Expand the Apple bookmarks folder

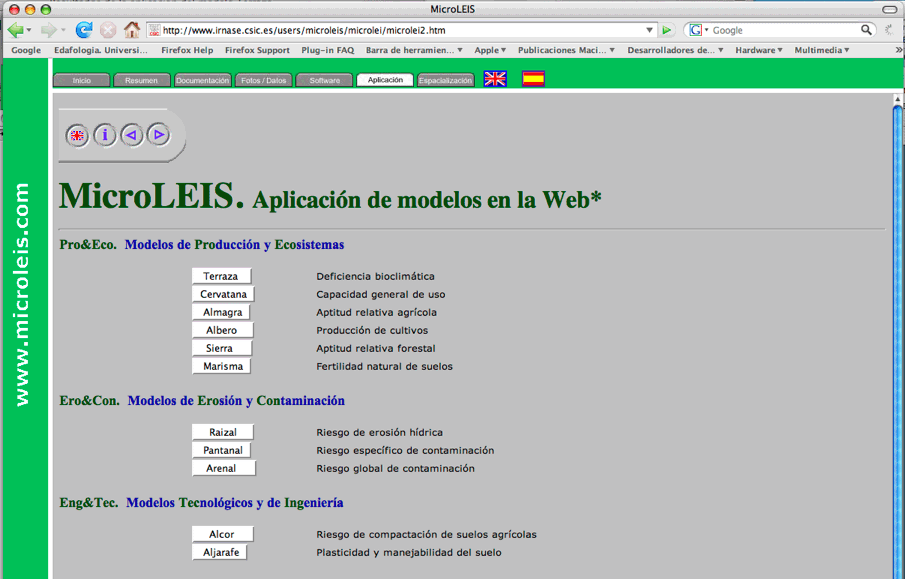490,50
